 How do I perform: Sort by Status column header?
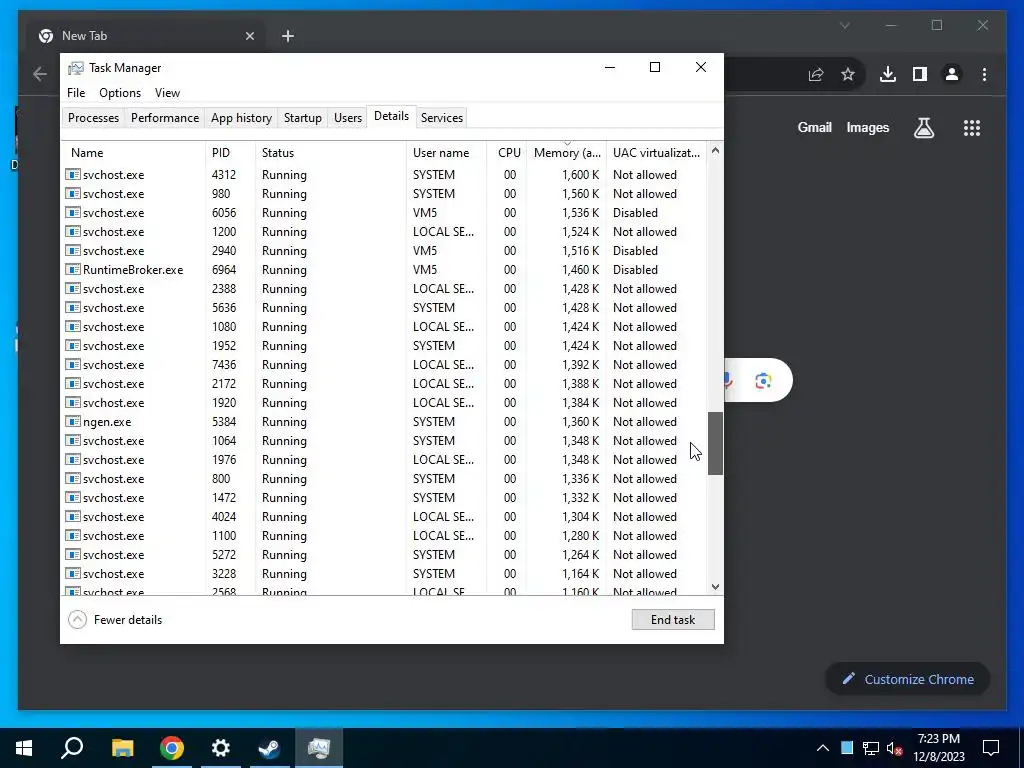click(330, 153)
